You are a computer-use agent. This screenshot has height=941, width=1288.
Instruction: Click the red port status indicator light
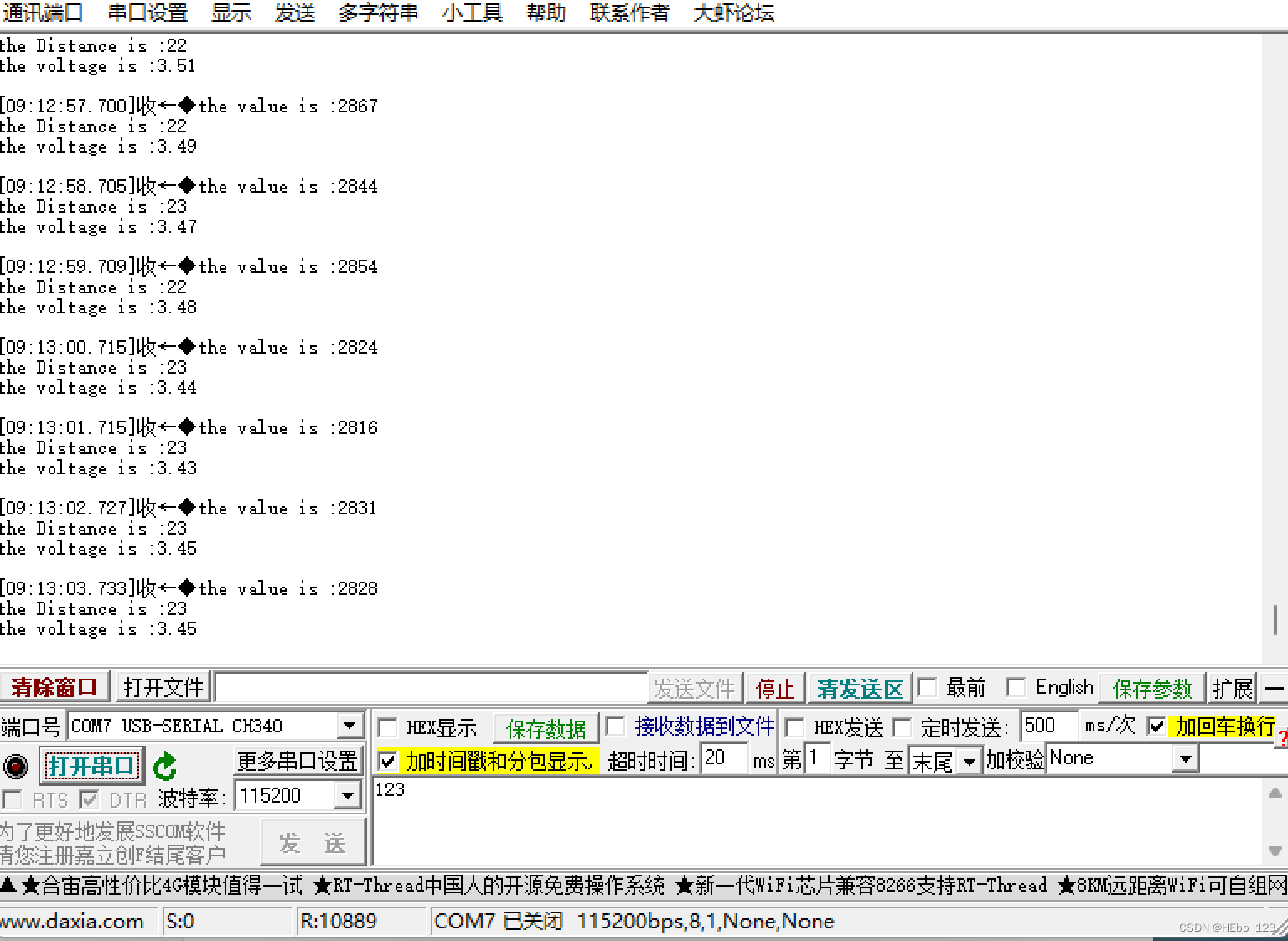click(x=16, y=766)
